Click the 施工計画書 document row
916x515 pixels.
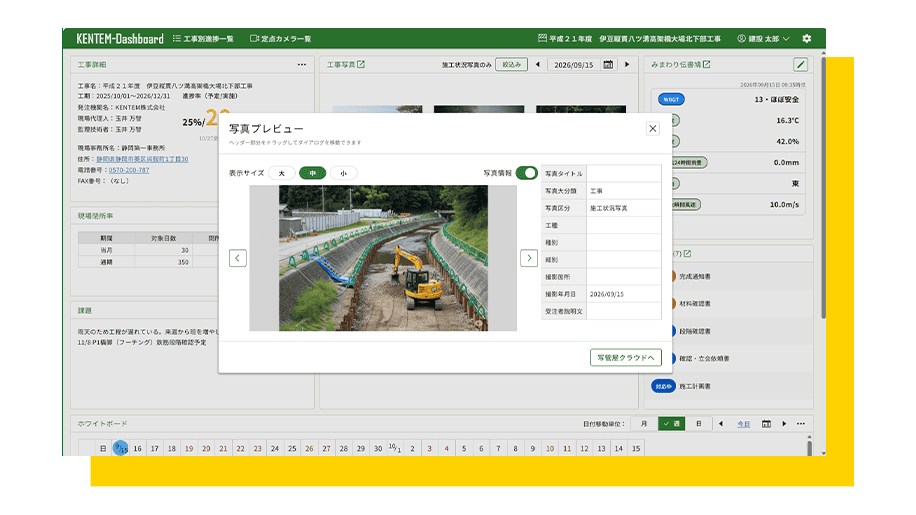(x=728, y=386)
